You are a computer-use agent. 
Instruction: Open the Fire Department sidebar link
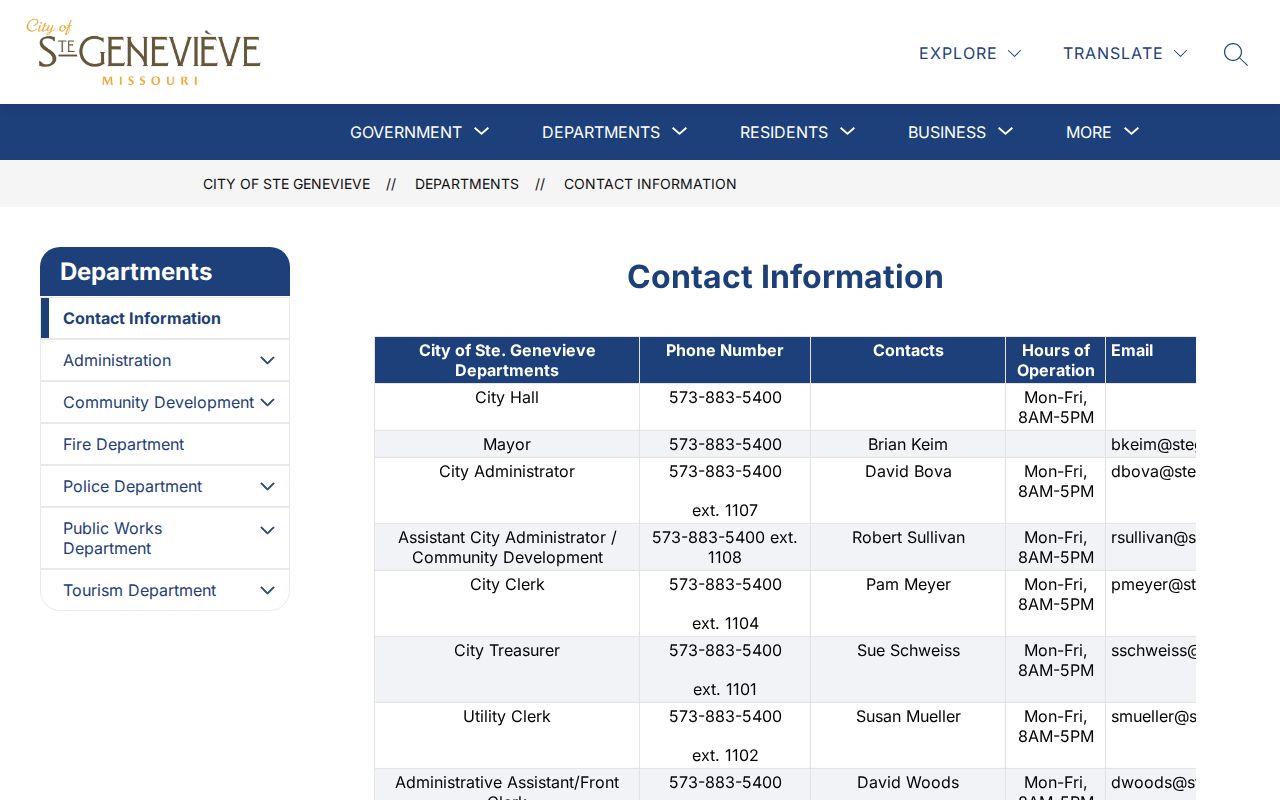point(124,444)
